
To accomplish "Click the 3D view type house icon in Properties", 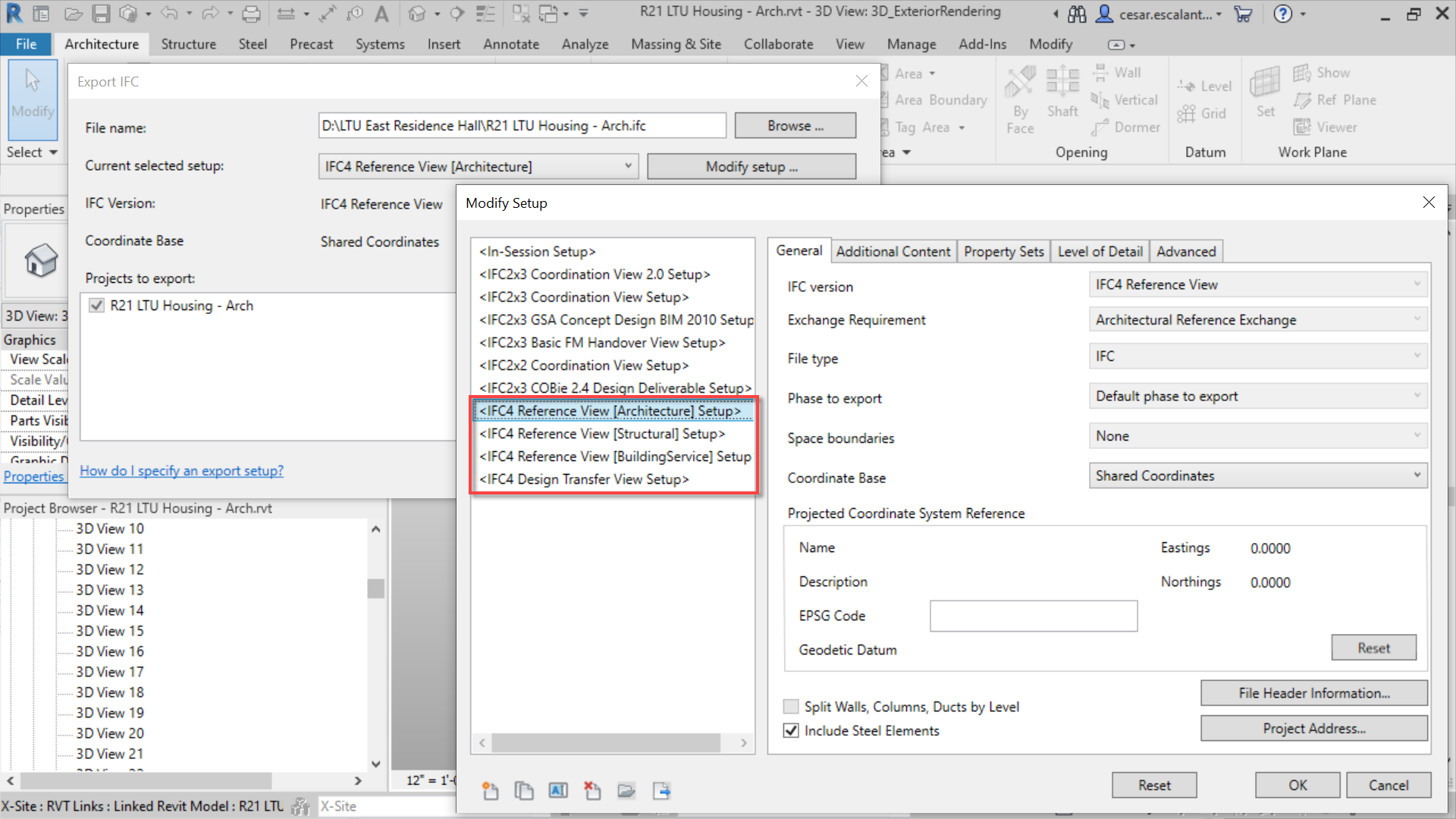I will tap(41, 261).
